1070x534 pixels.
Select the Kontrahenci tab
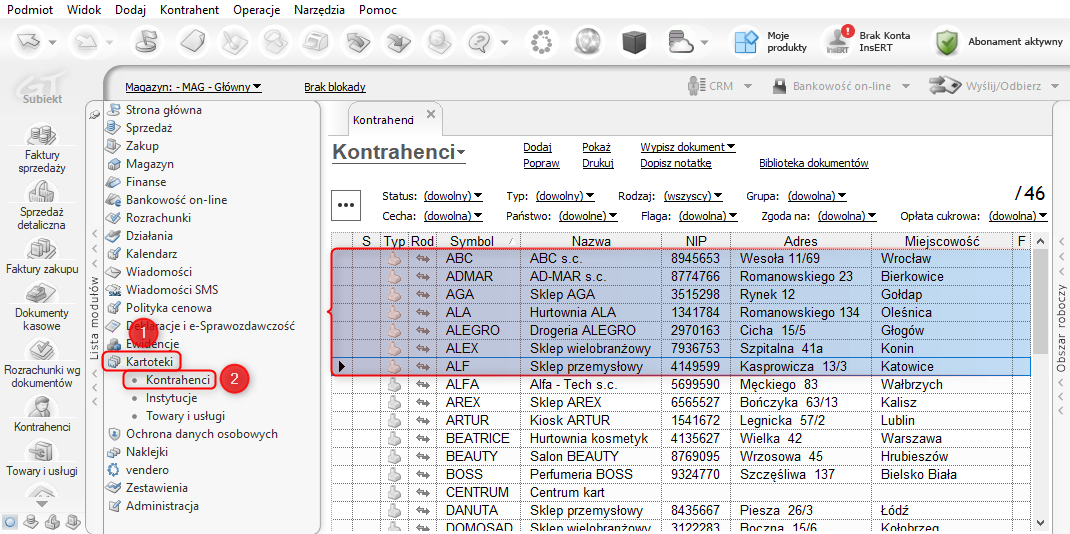pos(384,119)
